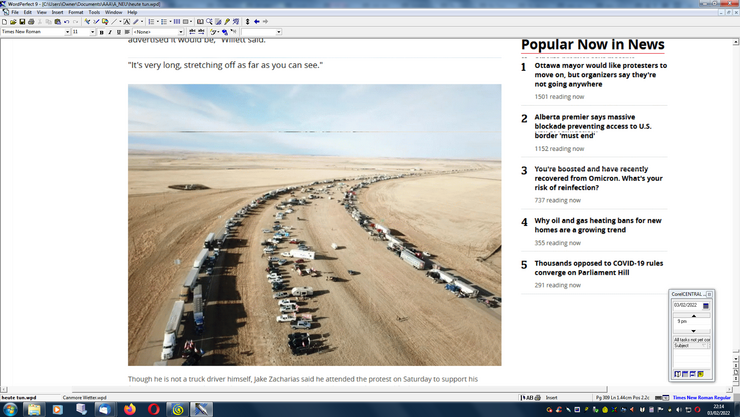Click the Zoom magnifier icon
740x417 pixels.
click(209, 22)
